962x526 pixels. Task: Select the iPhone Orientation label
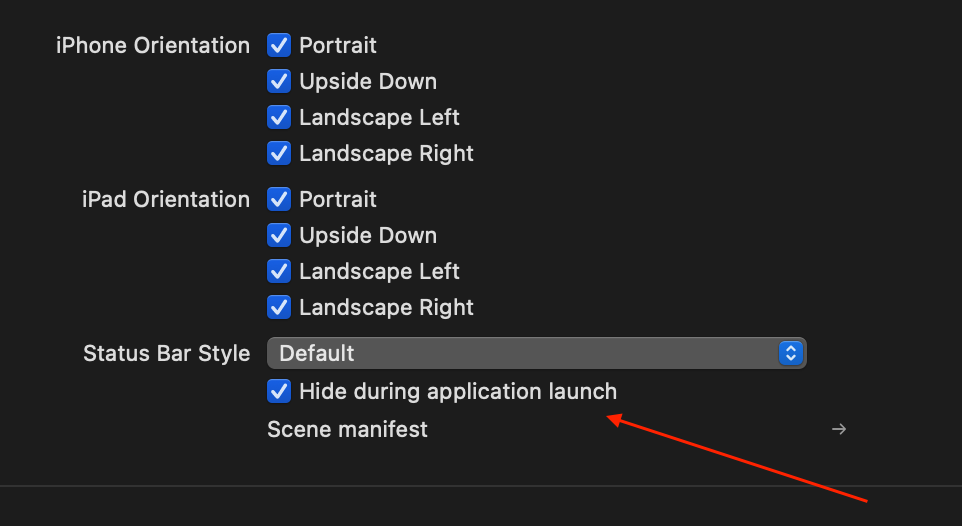153,45
